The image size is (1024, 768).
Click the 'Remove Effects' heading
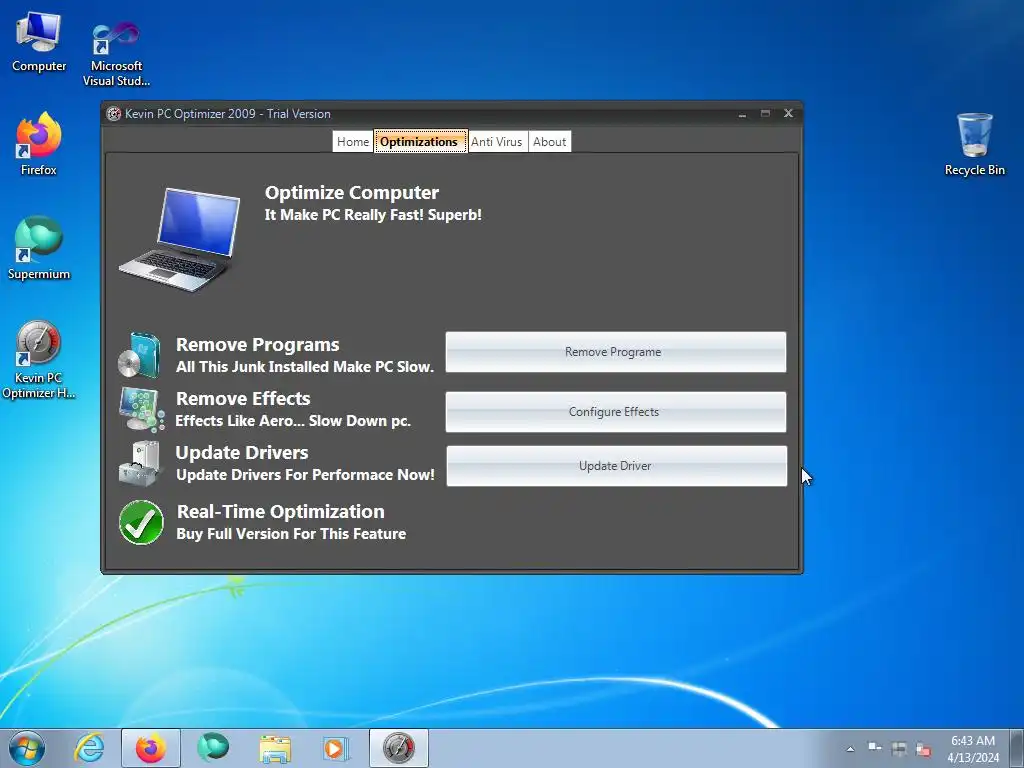pos(243,399)
